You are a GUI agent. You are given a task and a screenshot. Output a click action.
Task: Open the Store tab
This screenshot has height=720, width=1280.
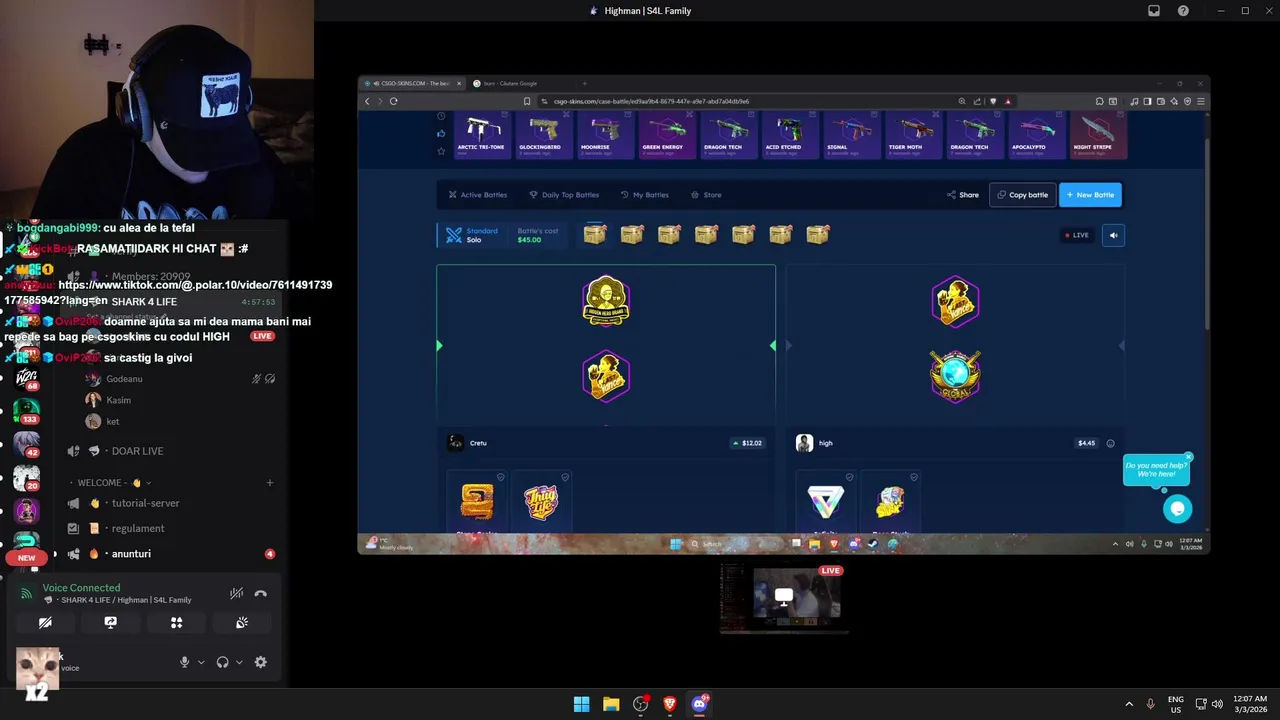706,195
